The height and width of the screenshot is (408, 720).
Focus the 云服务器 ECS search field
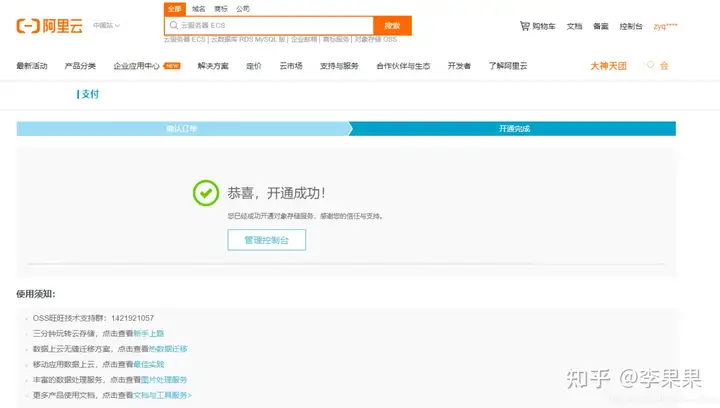click(x=269, y=25)
